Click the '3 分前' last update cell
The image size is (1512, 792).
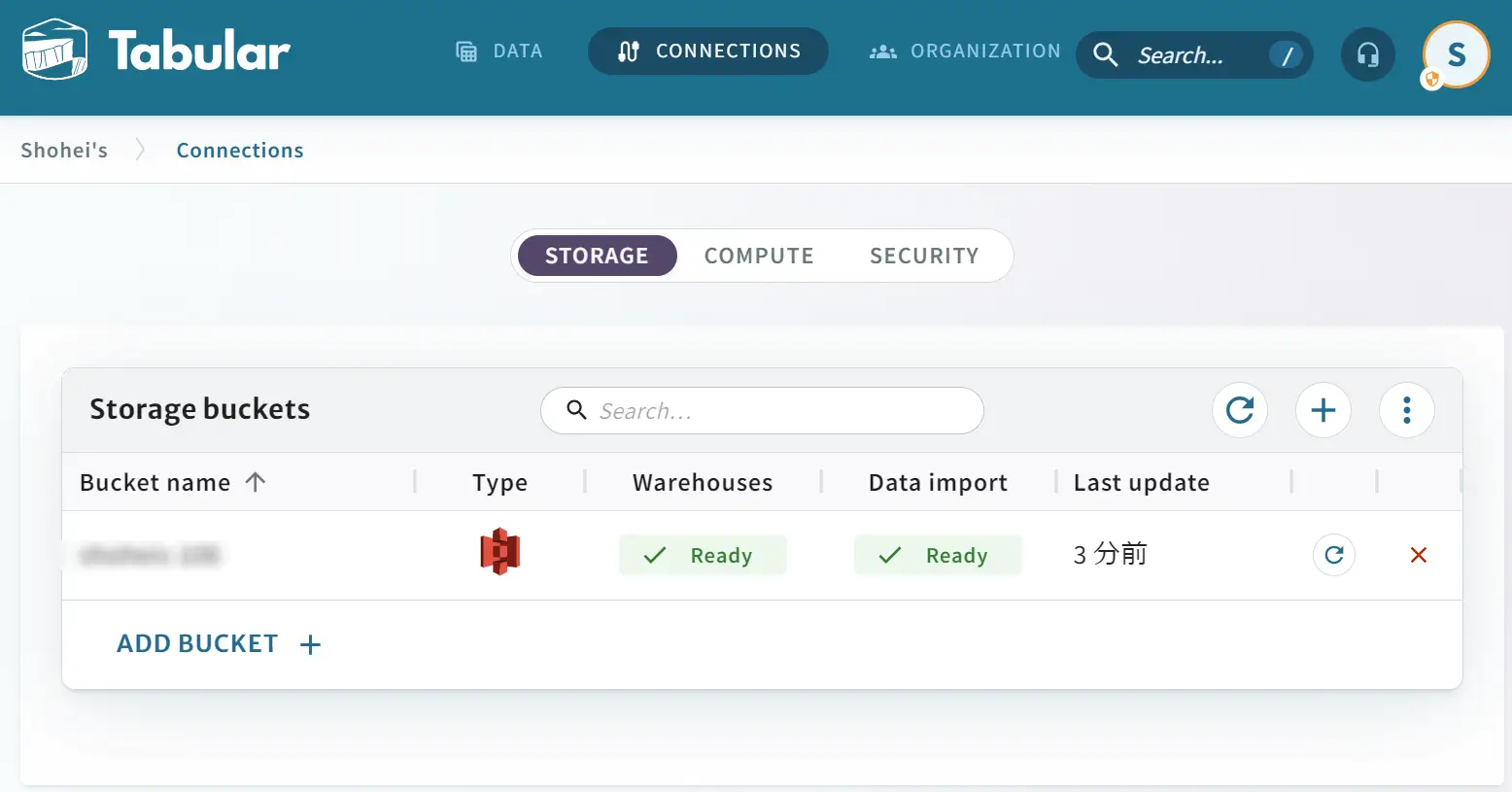[1111, 555]
